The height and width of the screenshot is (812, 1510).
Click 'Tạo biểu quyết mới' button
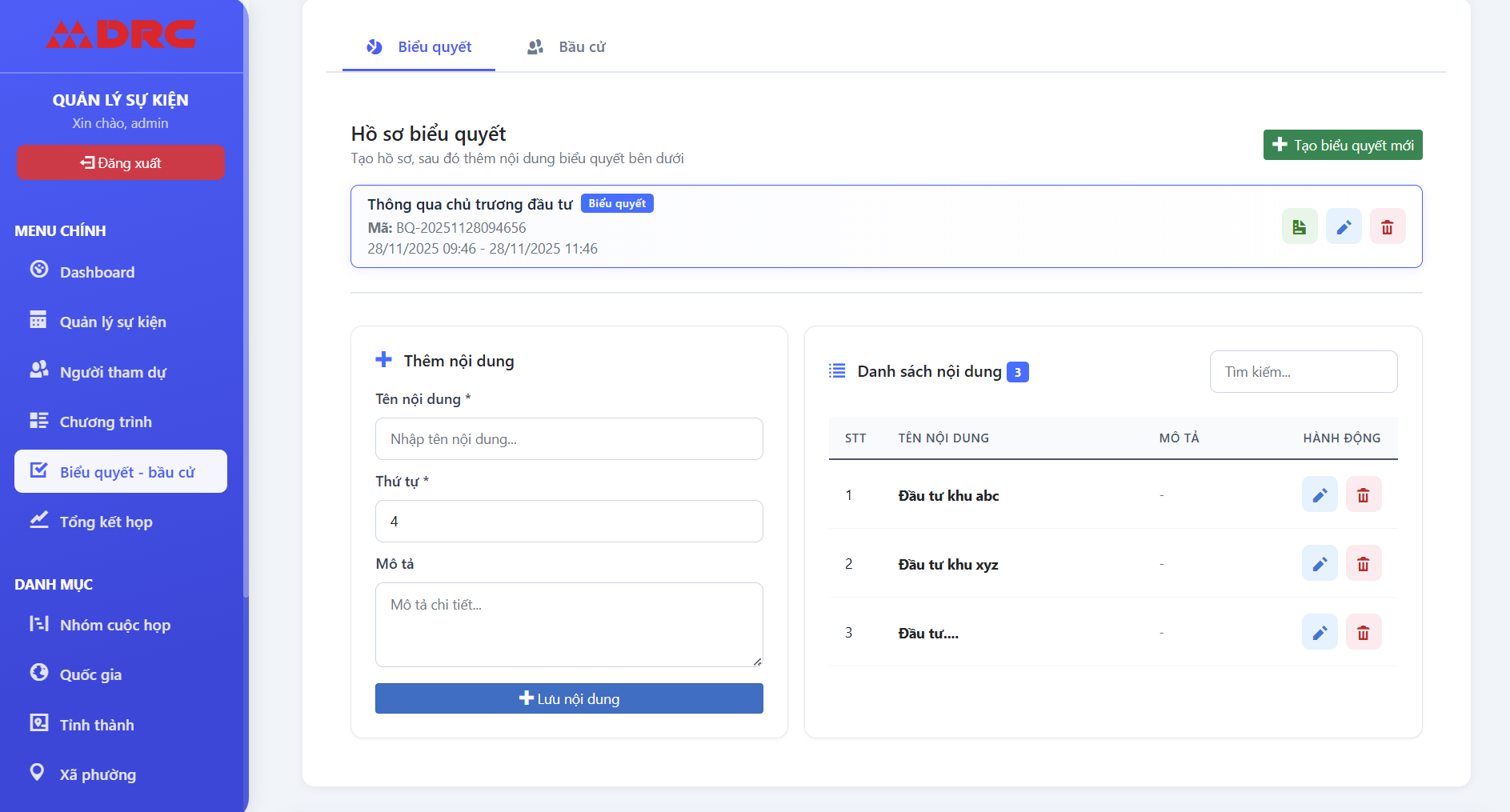coord(1342,145)
